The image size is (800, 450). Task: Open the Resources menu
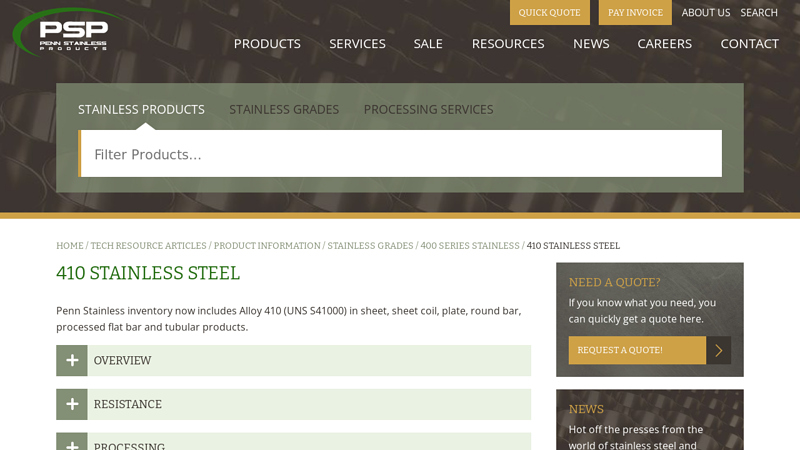[x=508, y=44]
